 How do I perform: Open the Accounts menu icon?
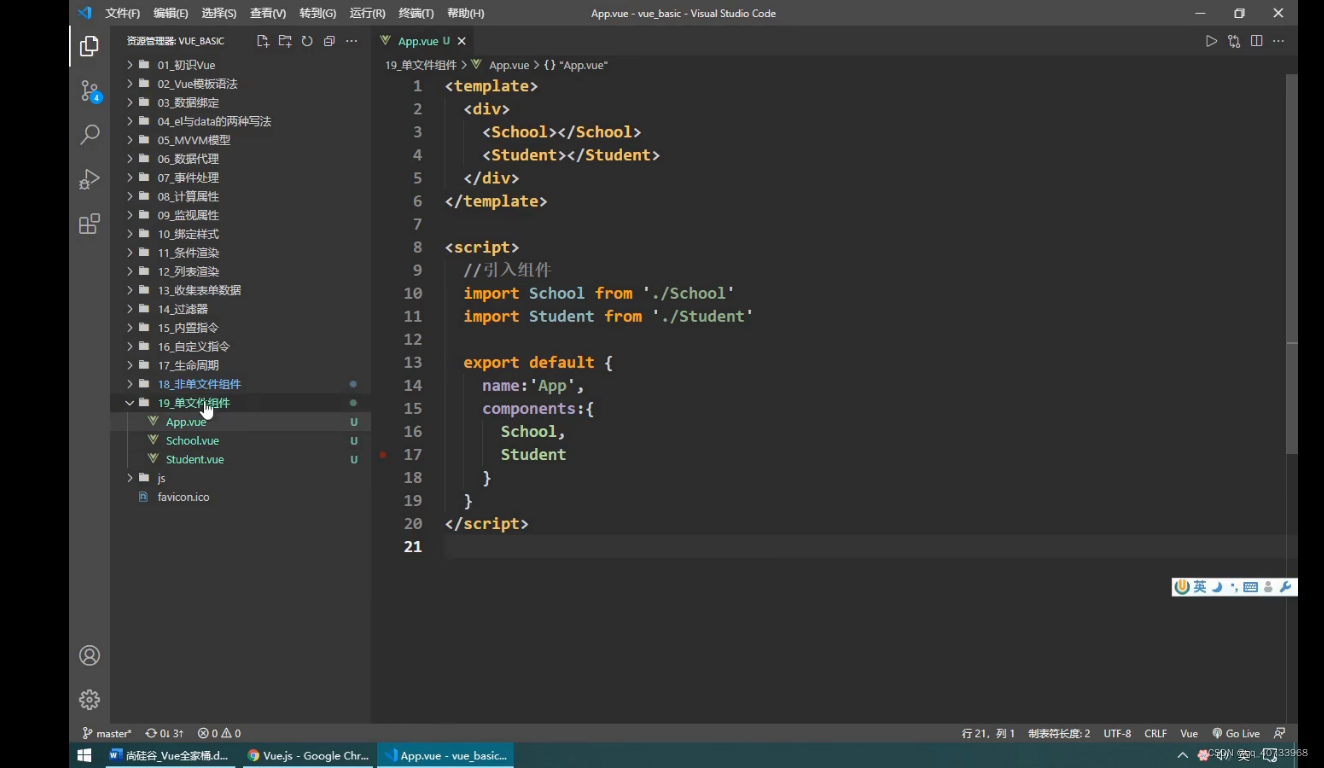(89, 655)
